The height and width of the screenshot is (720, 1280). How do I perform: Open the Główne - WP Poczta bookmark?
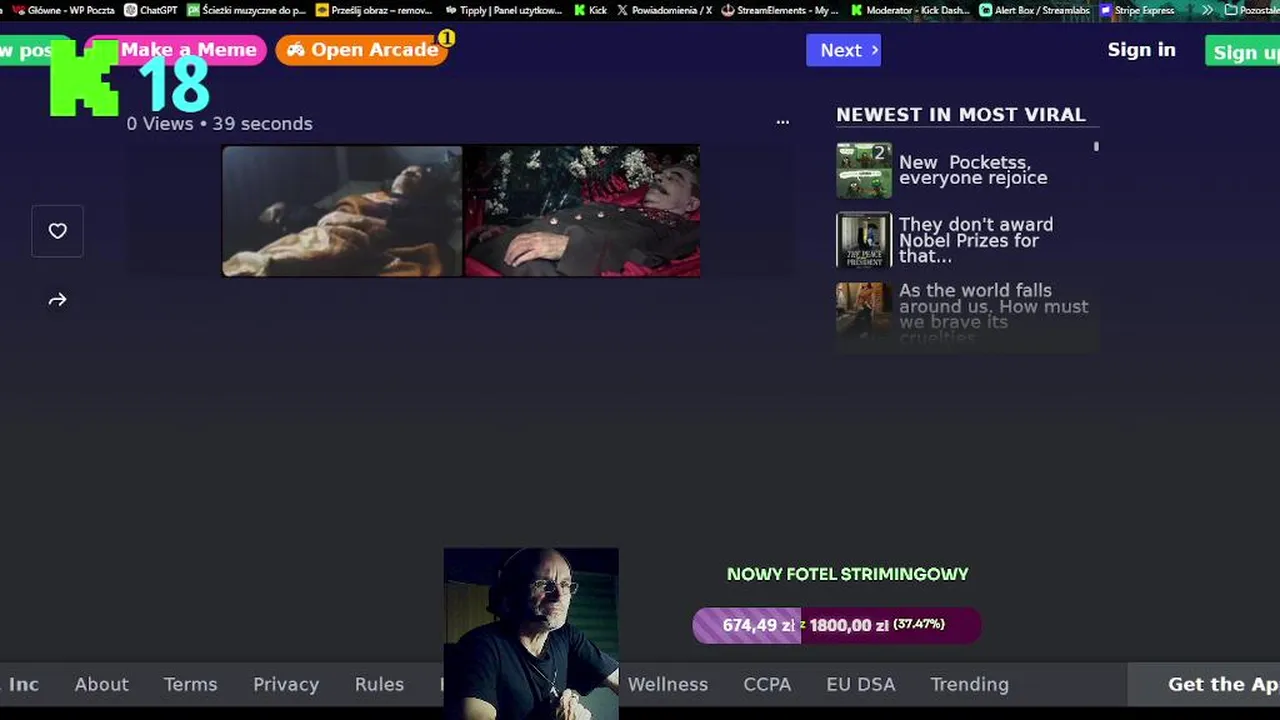(63, 10)
